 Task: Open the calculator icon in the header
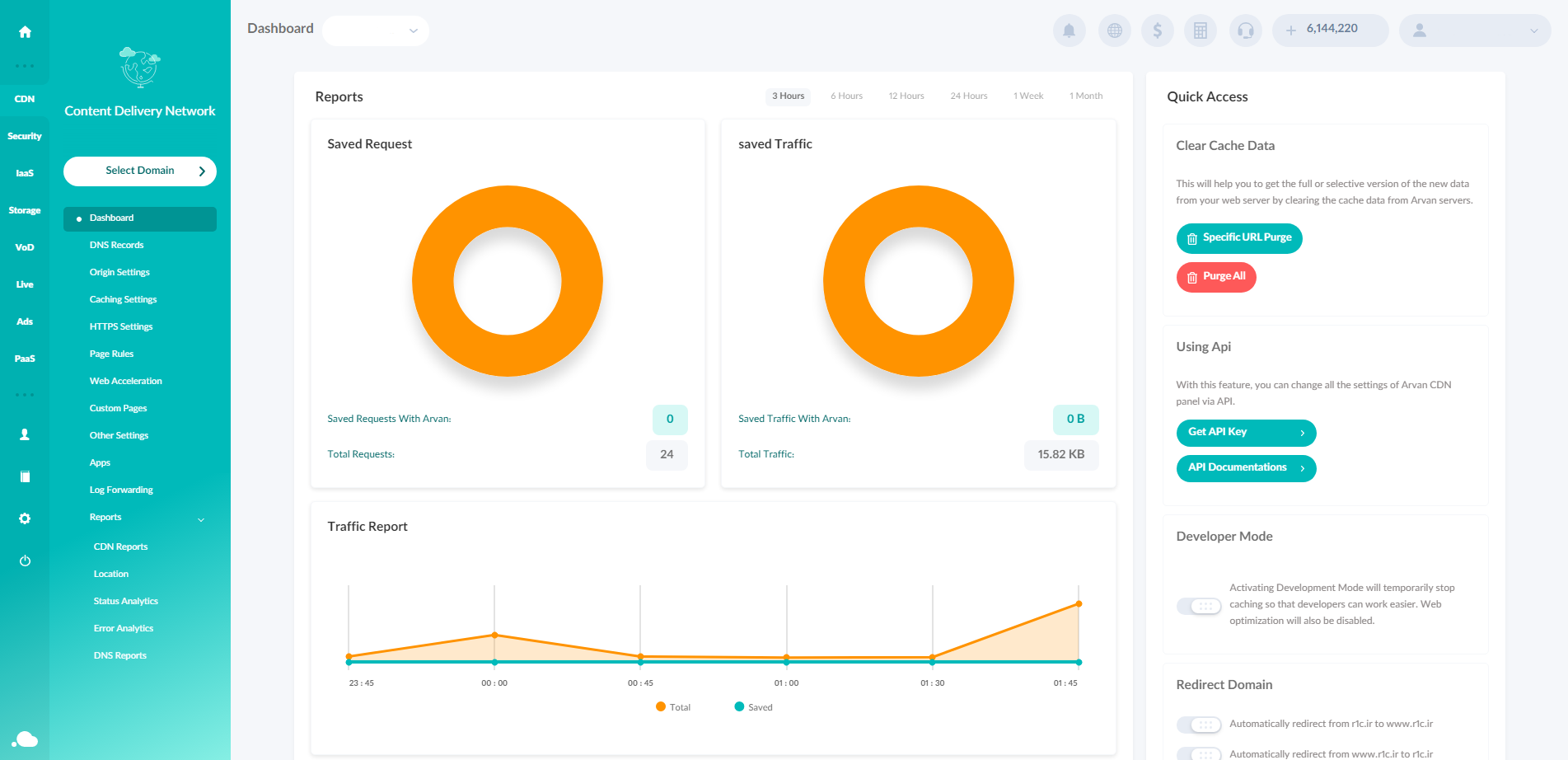click(1200, 30)
